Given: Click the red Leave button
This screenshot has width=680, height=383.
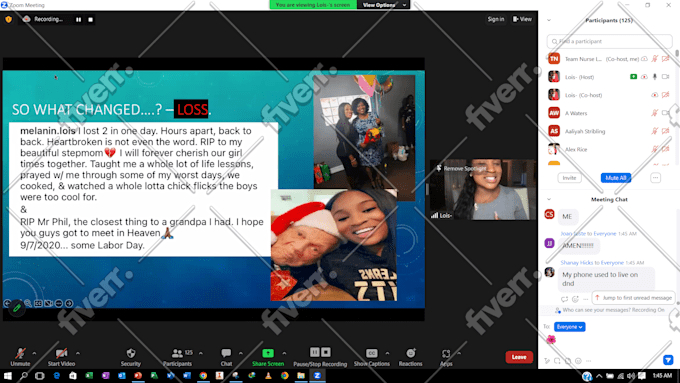Looking at the screenshot, I should [519, 357].
